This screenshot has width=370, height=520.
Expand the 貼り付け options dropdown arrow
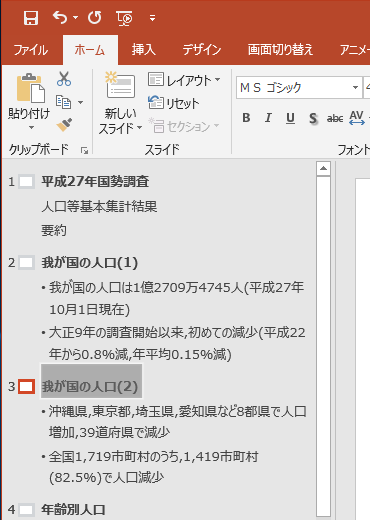31,128
